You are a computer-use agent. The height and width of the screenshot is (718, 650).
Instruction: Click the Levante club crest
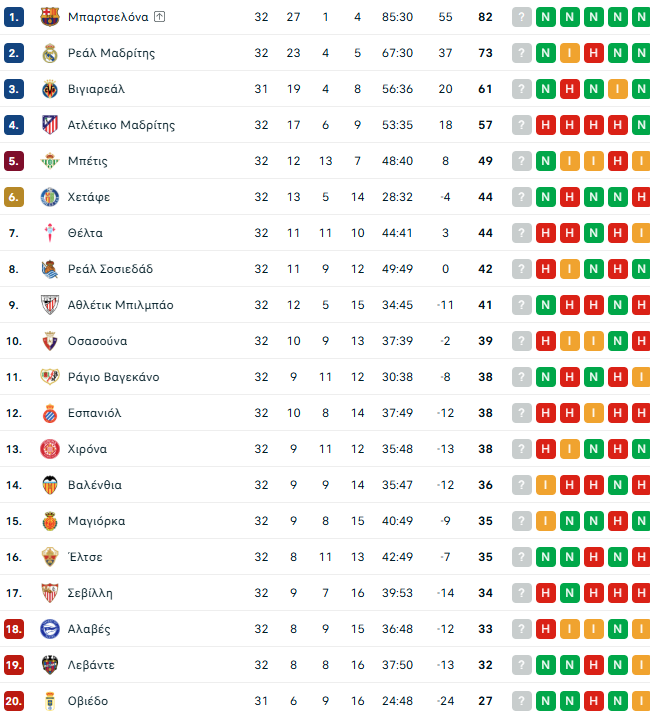coord(49,665)
